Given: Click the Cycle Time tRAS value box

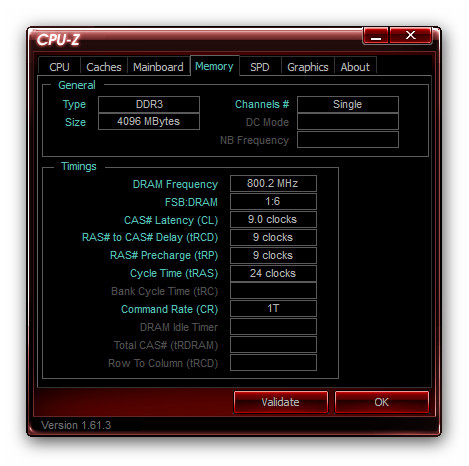Looking at the screenshot, I should [x=273, y=273].
